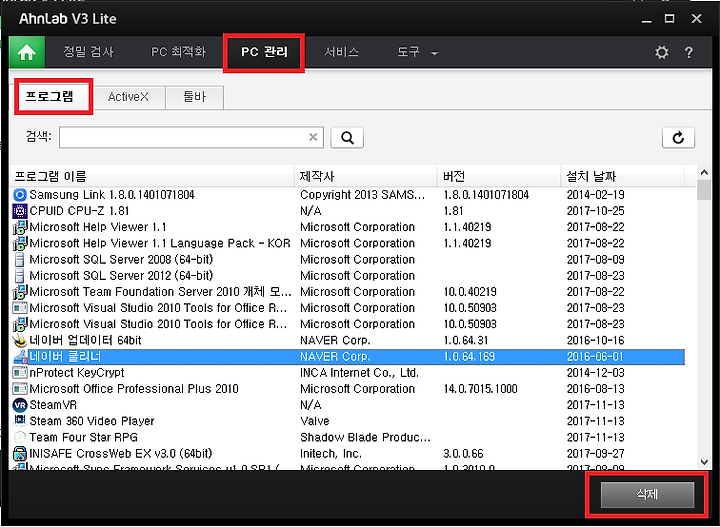
Task: Click SteamVR program icon
Action: pos(20,405)
